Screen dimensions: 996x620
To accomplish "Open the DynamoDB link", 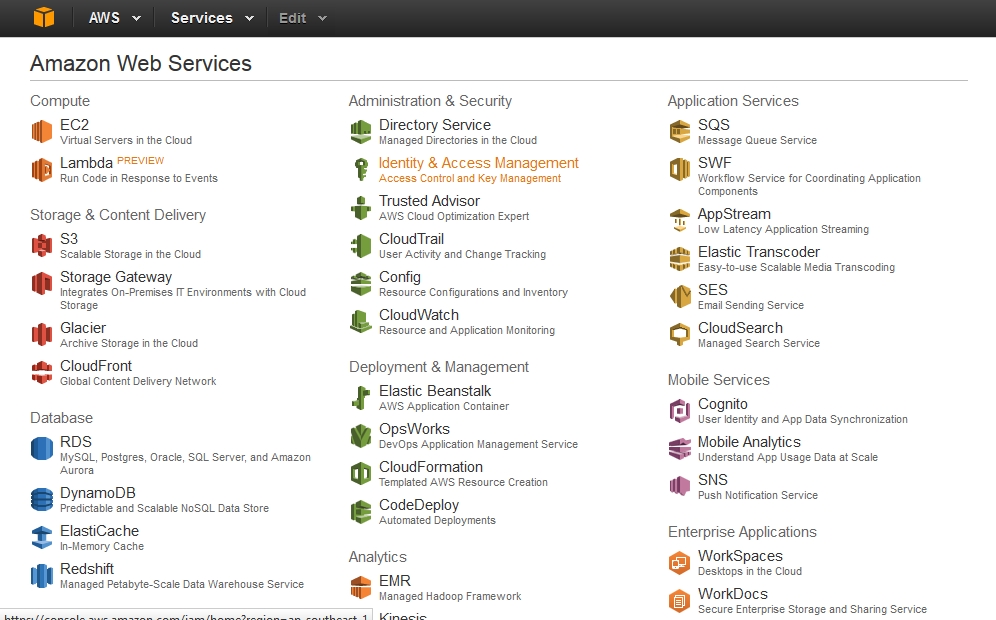I will 98,493.
